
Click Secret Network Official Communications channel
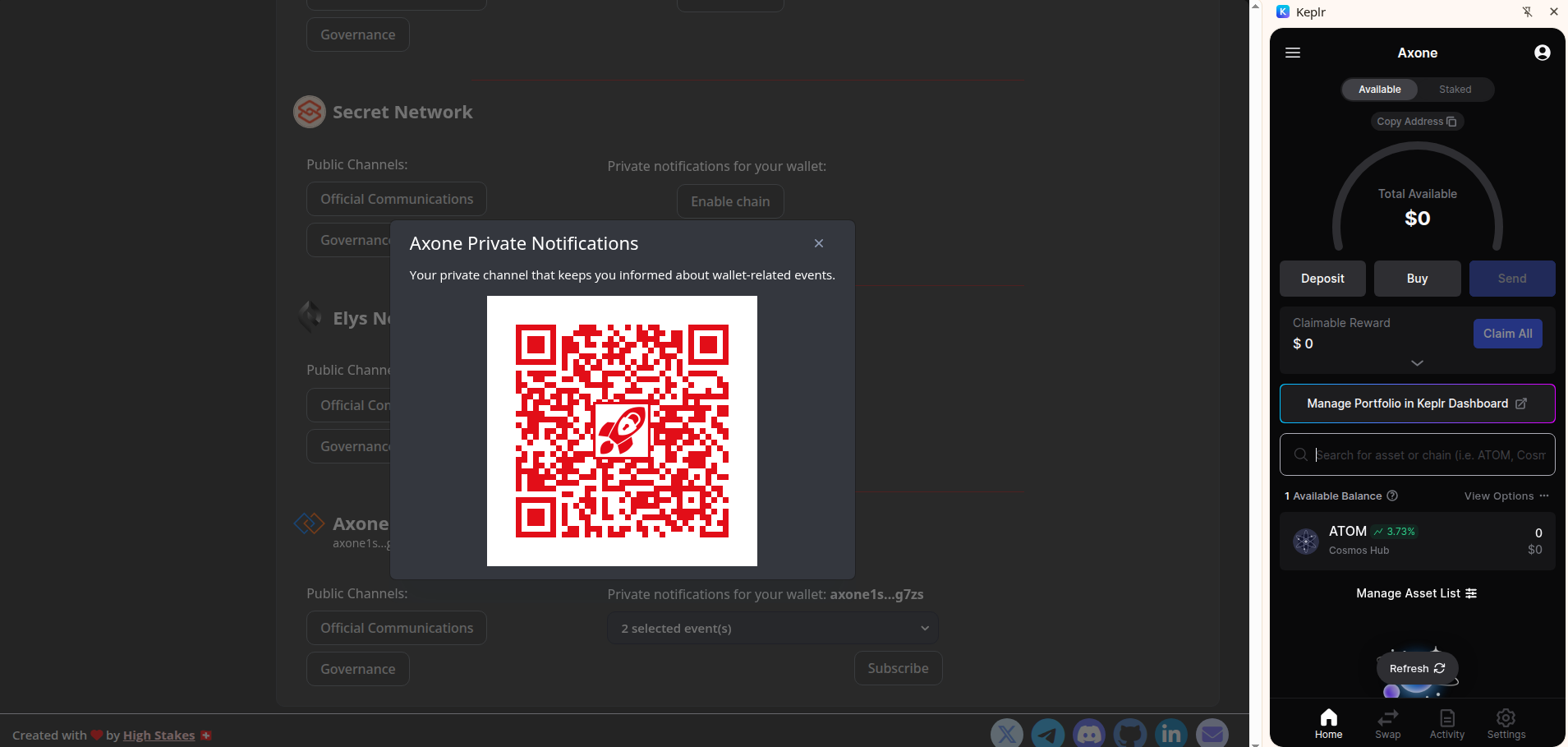tap(397, 199)
